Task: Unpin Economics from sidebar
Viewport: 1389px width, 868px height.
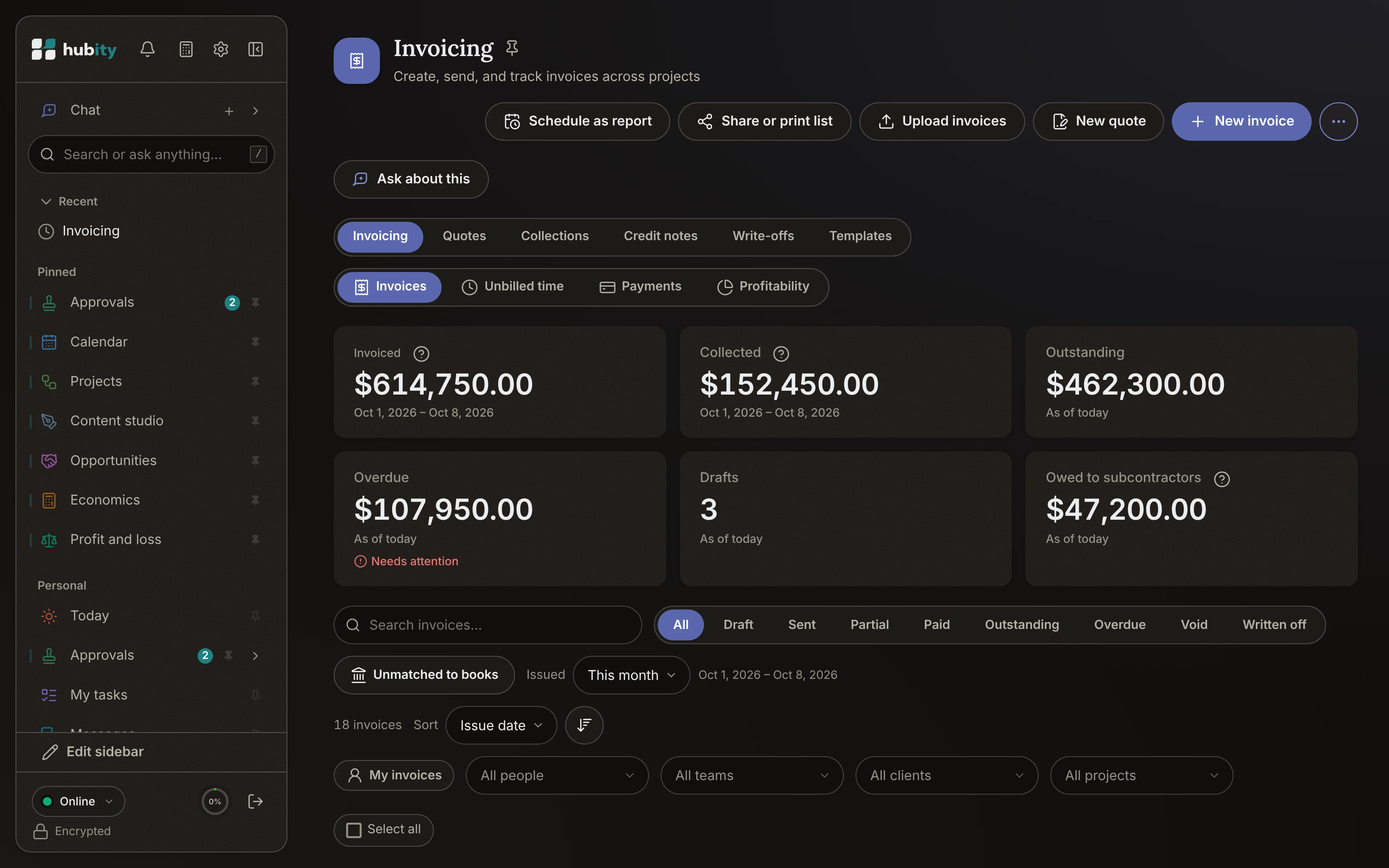Action: pos(255,500)
